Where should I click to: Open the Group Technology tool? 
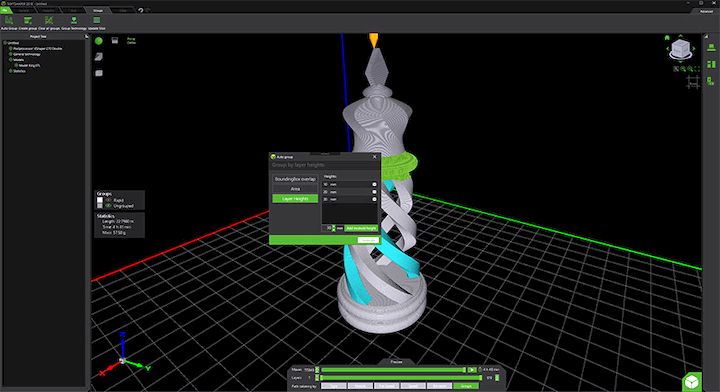(x=73, y=20)
